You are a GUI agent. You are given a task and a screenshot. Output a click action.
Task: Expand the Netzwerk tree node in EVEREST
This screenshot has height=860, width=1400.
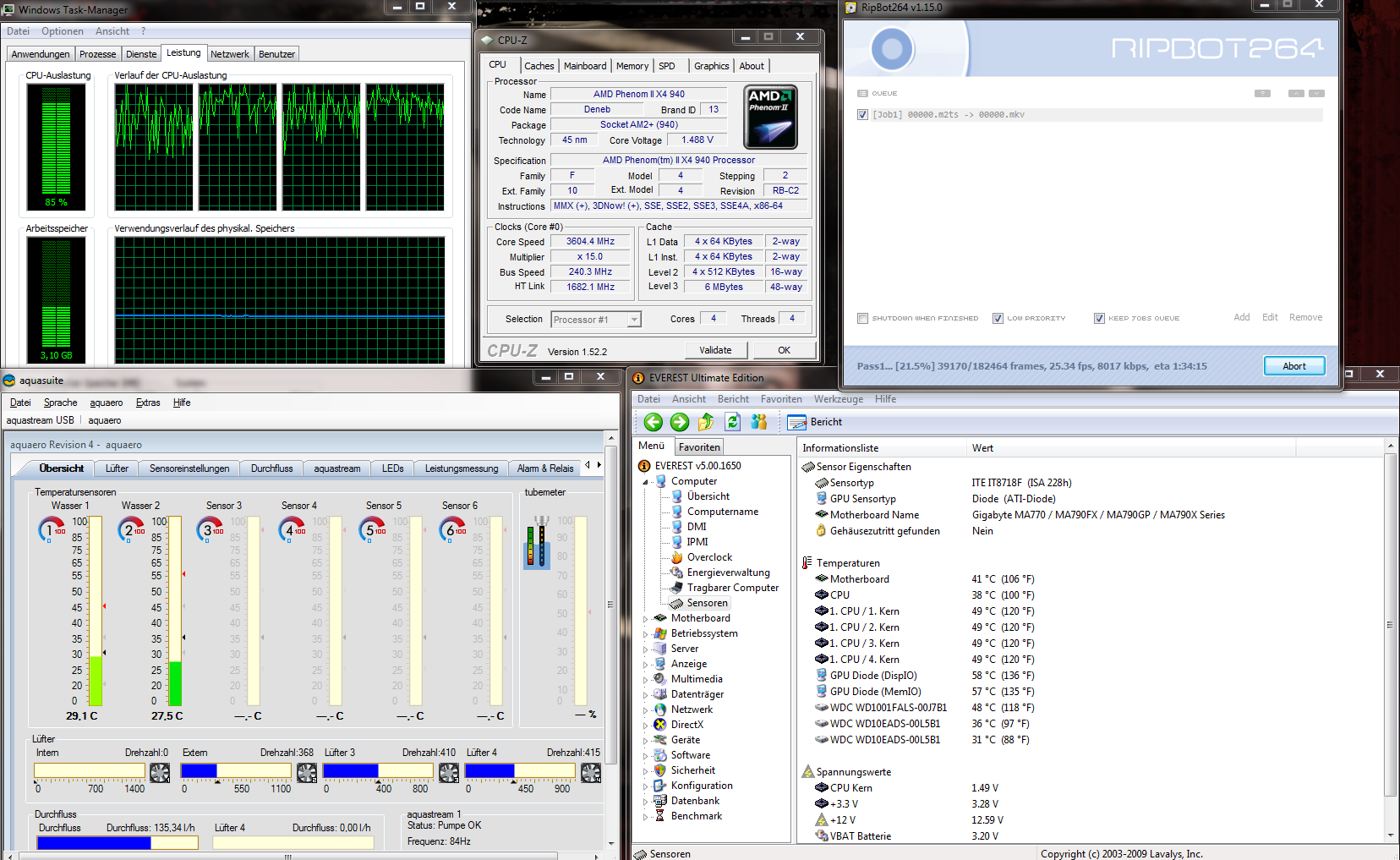pyautogui.click(x=646, y=710)
